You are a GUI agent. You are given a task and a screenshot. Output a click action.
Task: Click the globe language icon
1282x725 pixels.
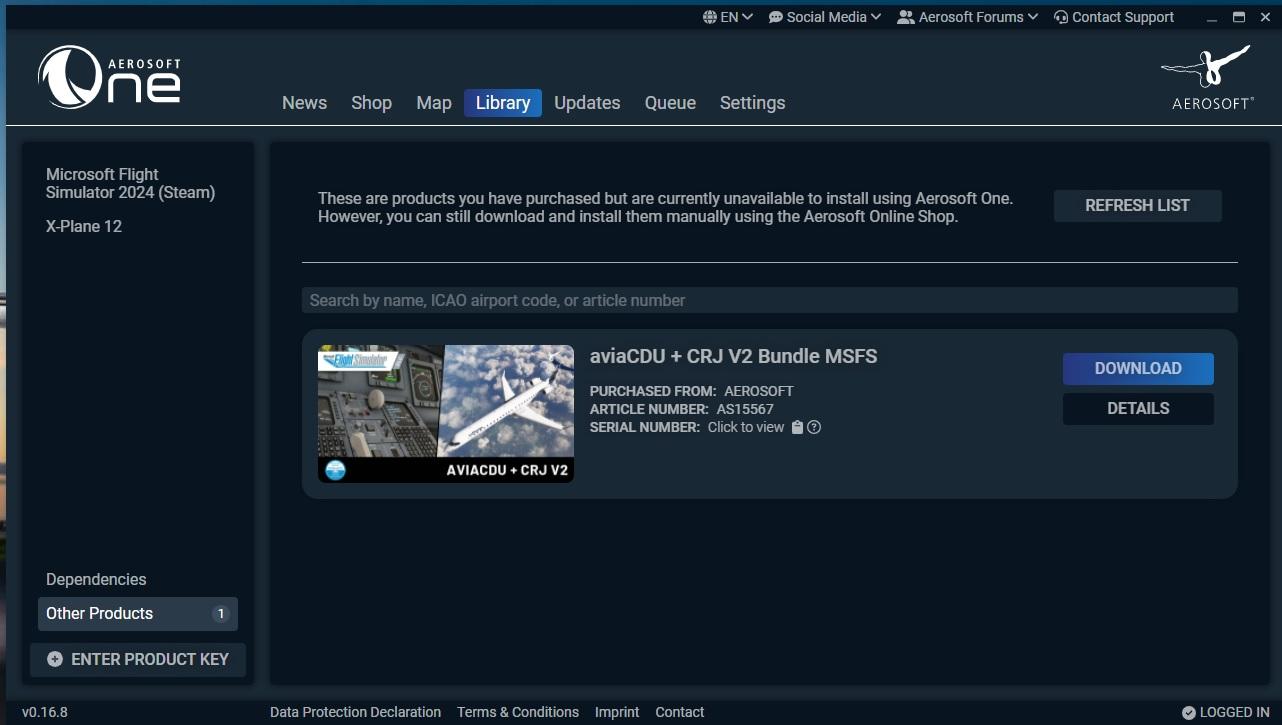pyautogui.click(x=709, y=17)
